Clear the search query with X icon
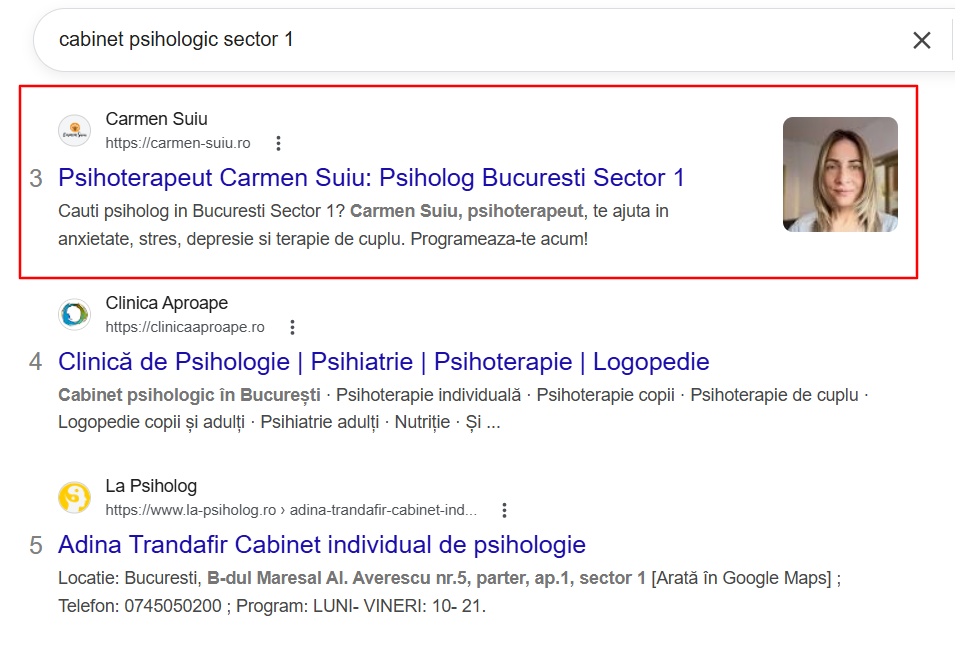This screenshot has width=955, height=650. click(922, 40)
